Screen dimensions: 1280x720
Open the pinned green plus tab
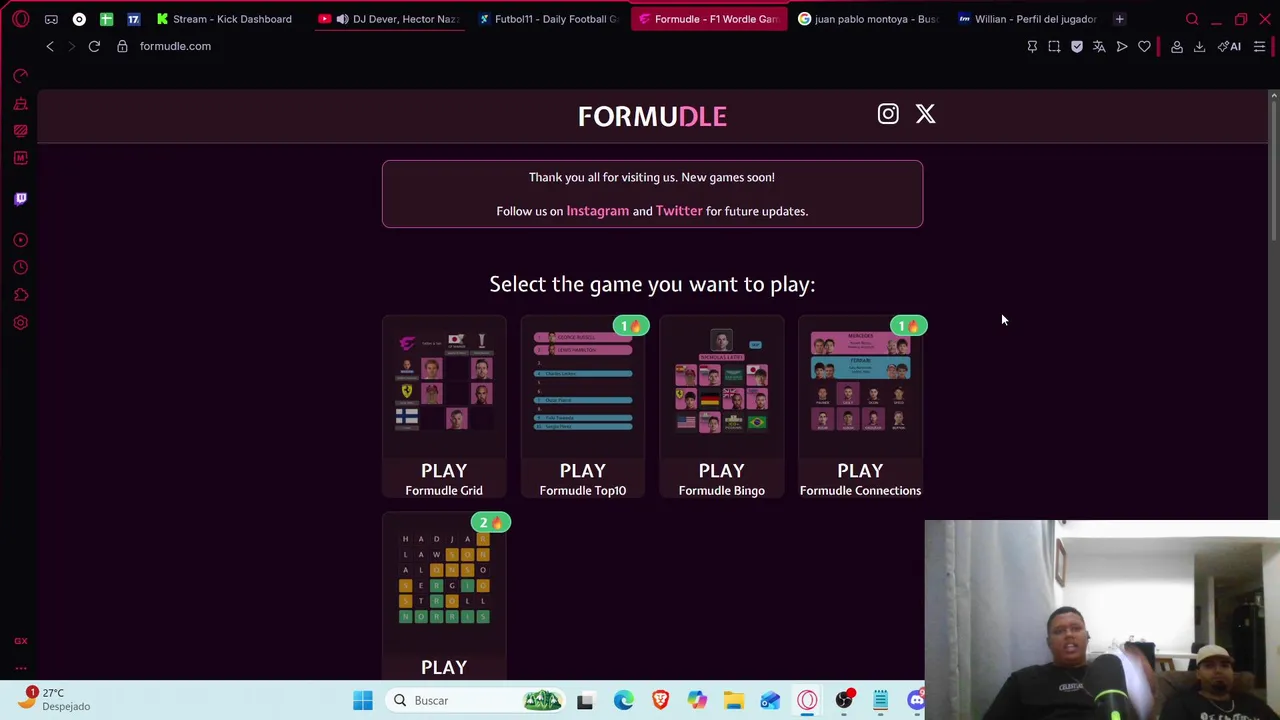tap(106, 19)
